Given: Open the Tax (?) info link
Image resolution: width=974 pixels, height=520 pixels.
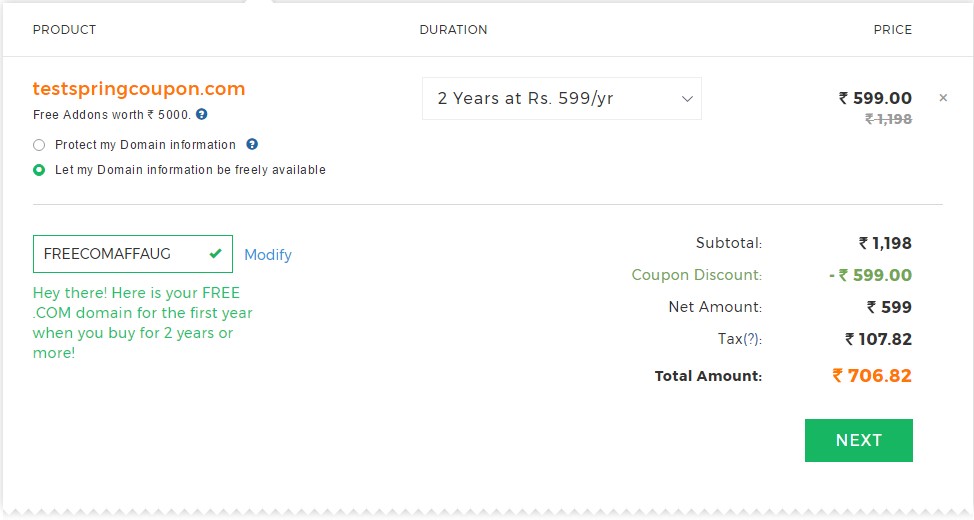Looking at the screenshot, I should [751, 339].
